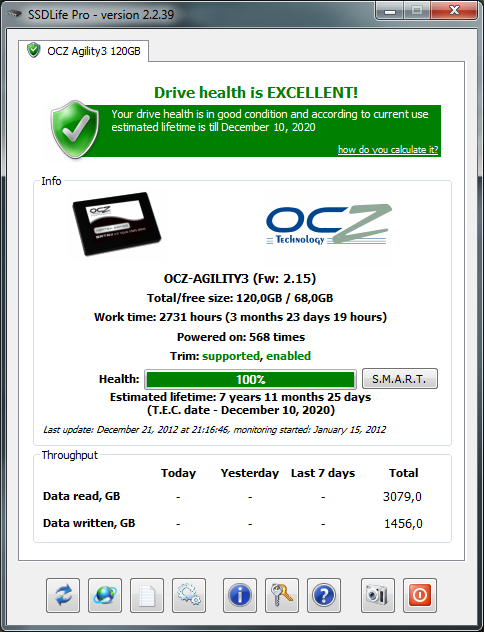Take a screenshot with the camera icon

coord(378,595)
